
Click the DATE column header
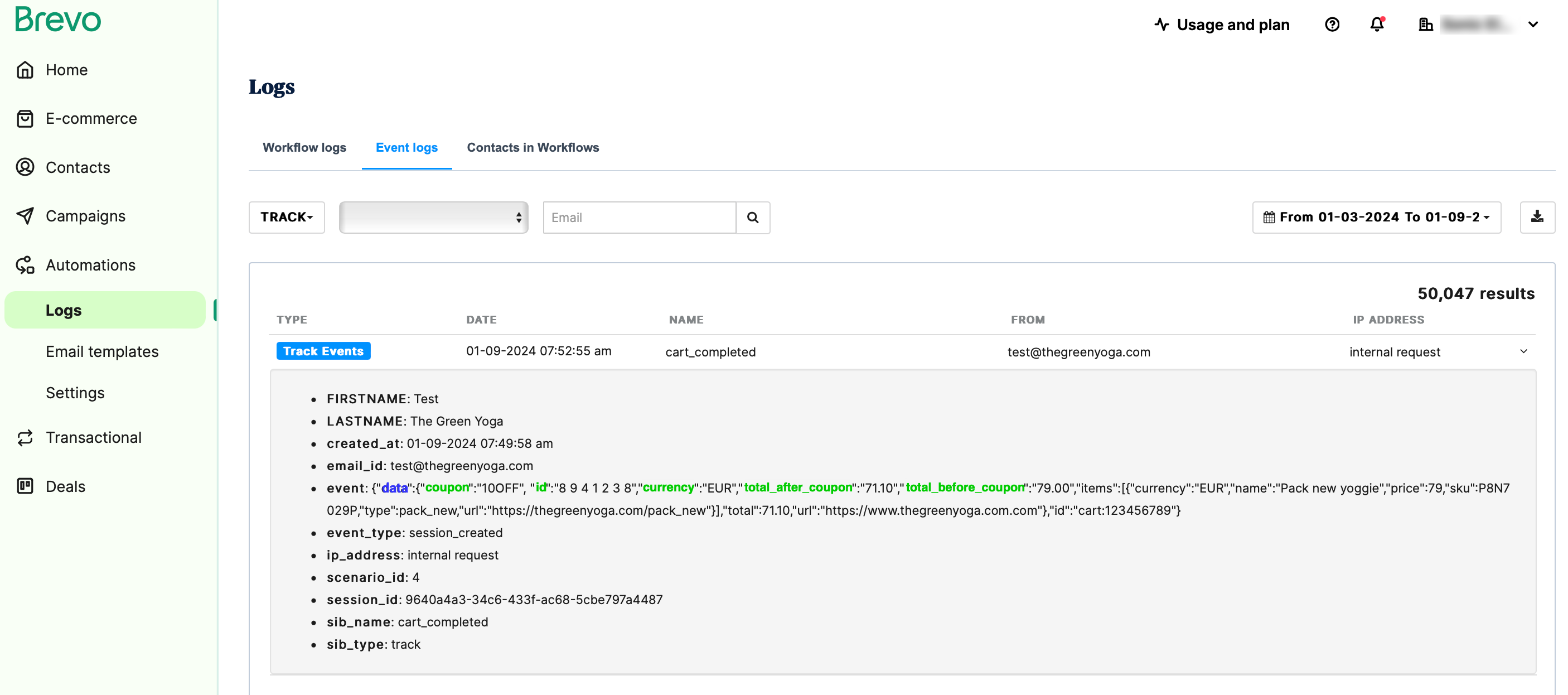coord(481,320)
